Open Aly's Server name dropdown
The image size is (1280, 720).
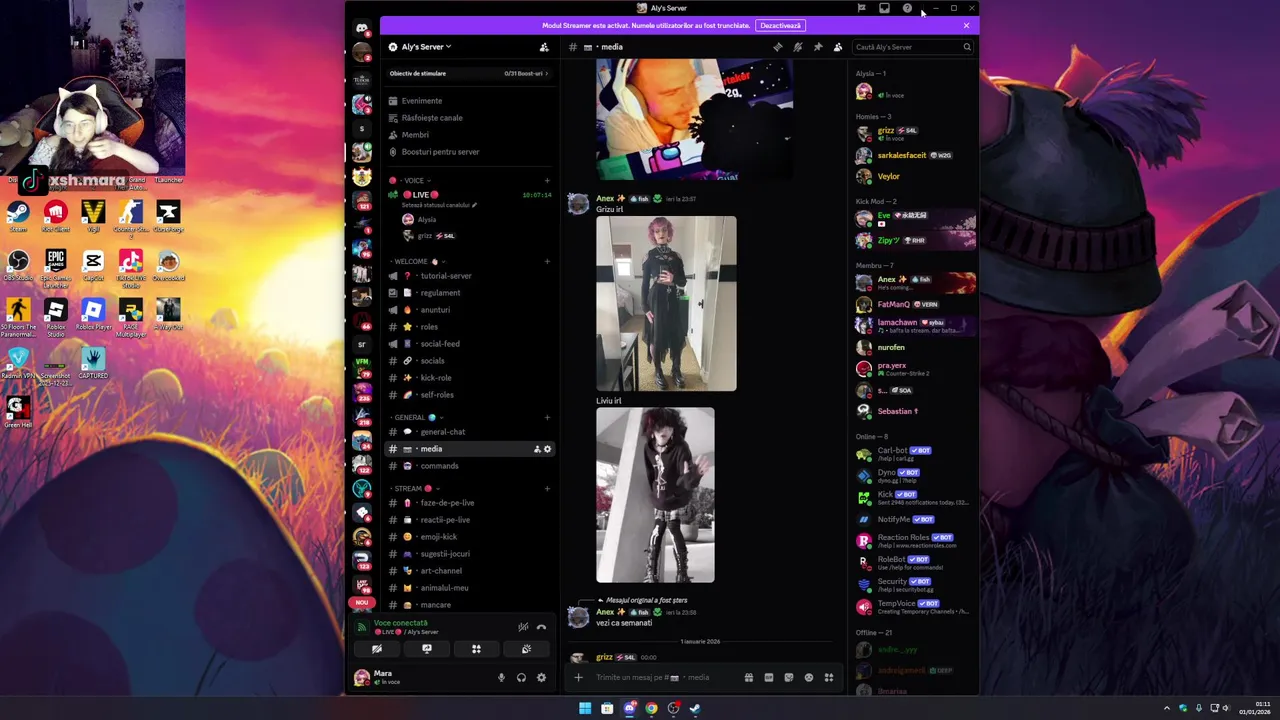pyautogui.click(x=426, y=47)
